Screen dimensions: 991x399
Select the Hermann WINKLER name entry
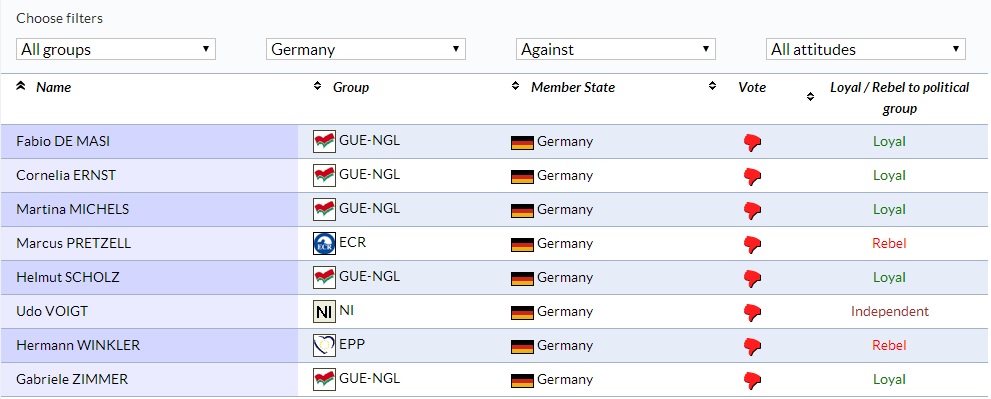pyautogui.click(x=78, y=346)
